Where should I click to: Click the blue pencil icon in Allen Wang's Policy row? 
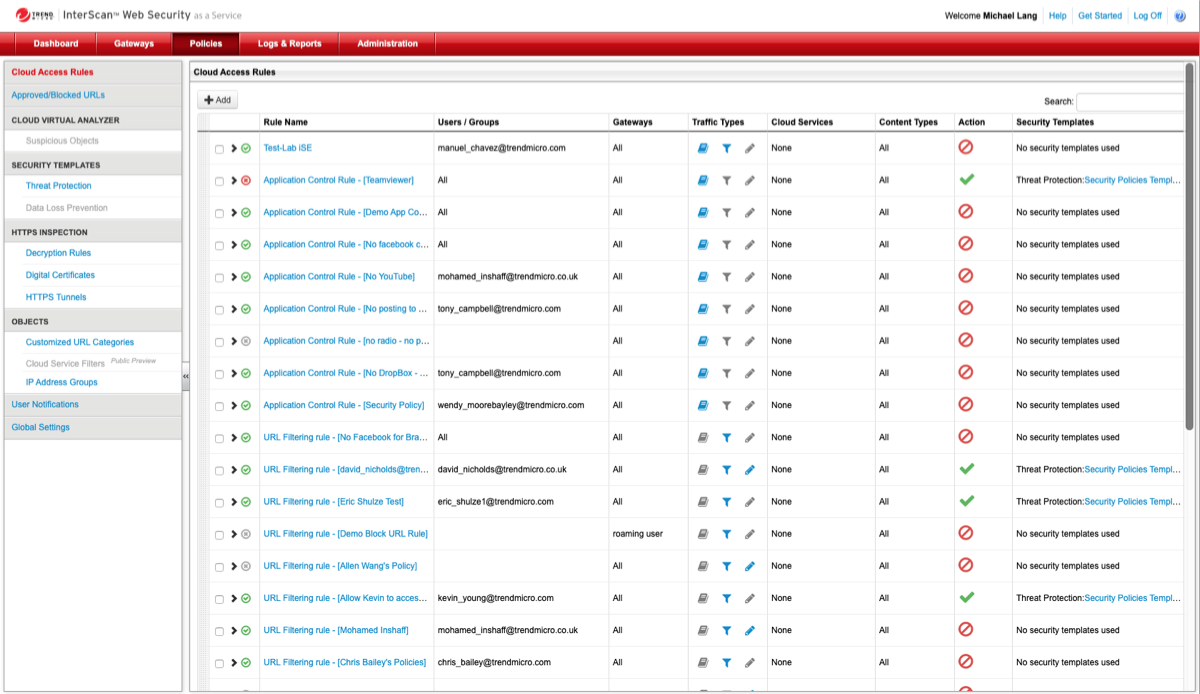pyautogui.click(x=750, y=566)
